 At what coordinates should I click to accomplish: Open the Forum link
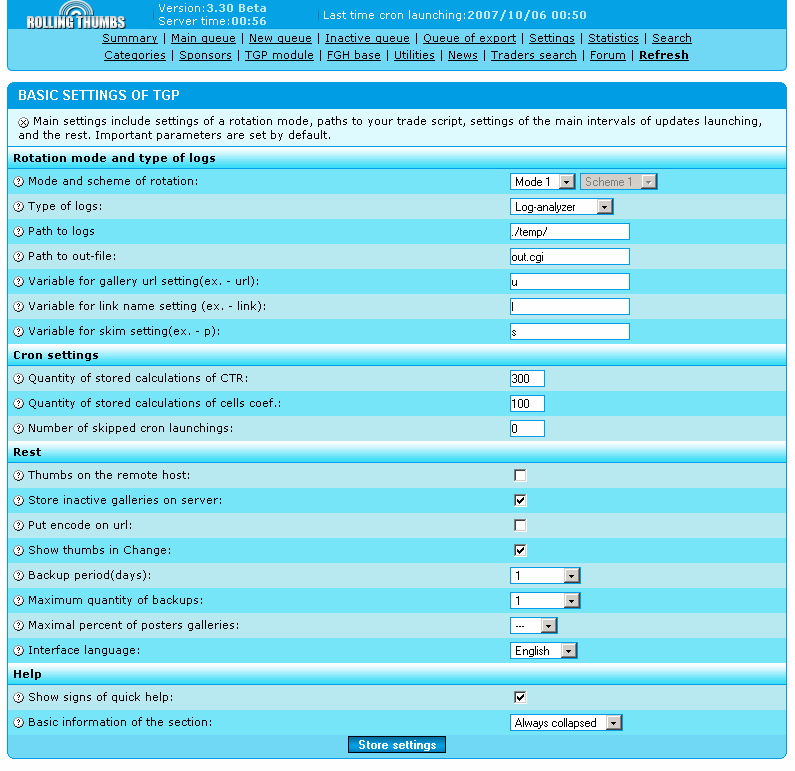pos(608,55)
